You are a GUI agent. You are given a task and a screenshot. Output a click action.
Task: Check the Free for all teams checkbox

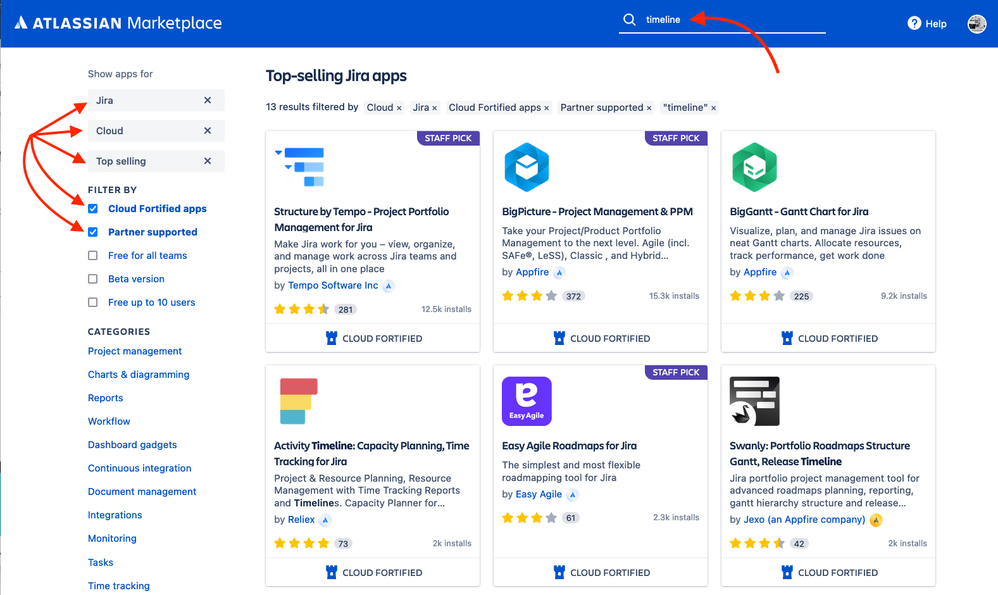[93, 255]
